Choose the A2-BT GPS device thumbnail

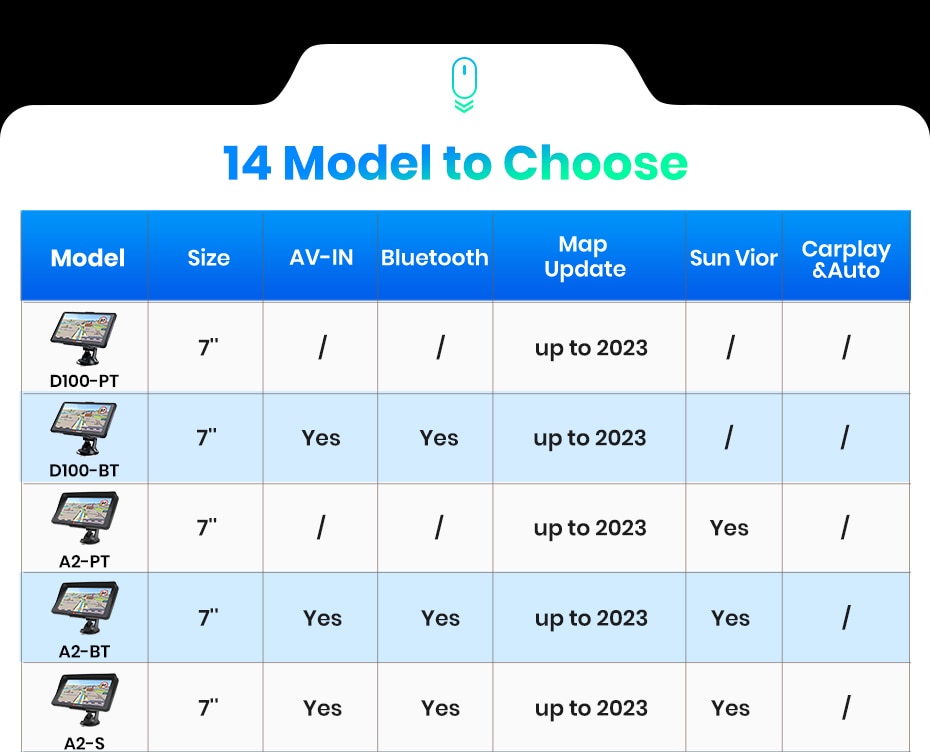click(x=84, y=608)
